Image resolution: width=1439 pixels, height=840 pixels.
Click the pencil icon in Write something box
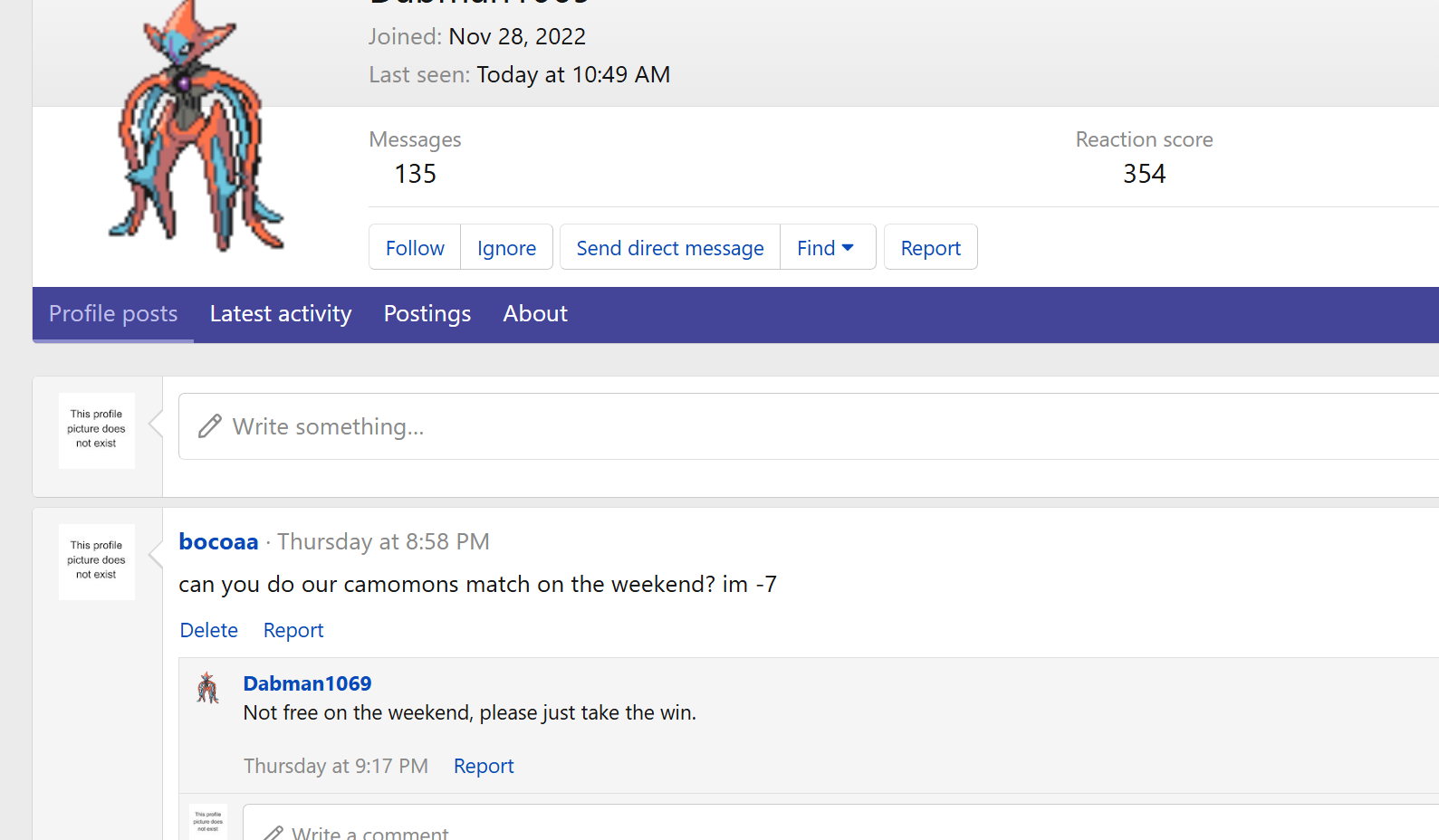coord(210,426)
